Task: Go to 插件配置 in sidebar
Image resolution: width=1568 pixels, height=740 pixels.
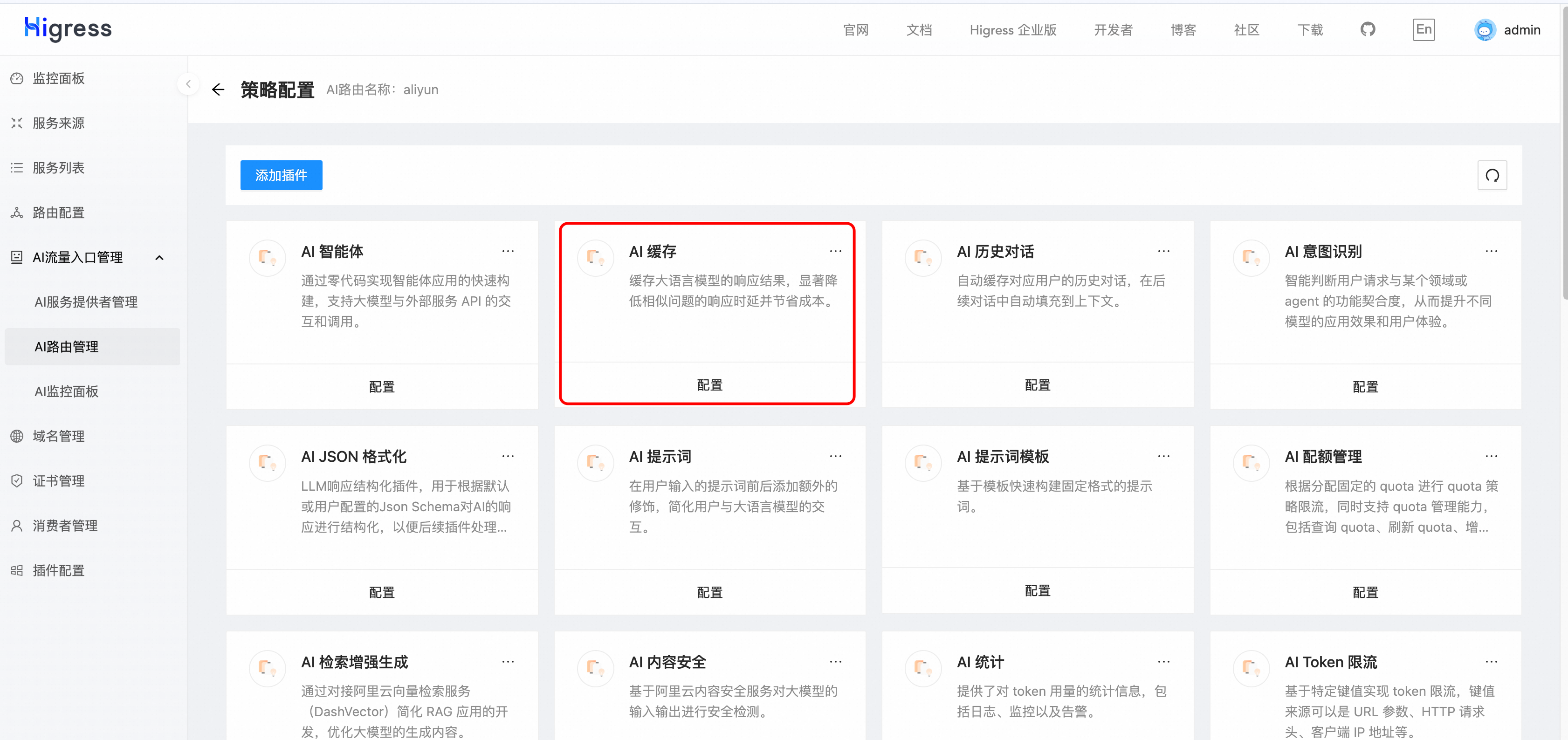Action: click(x=58, y=570)
